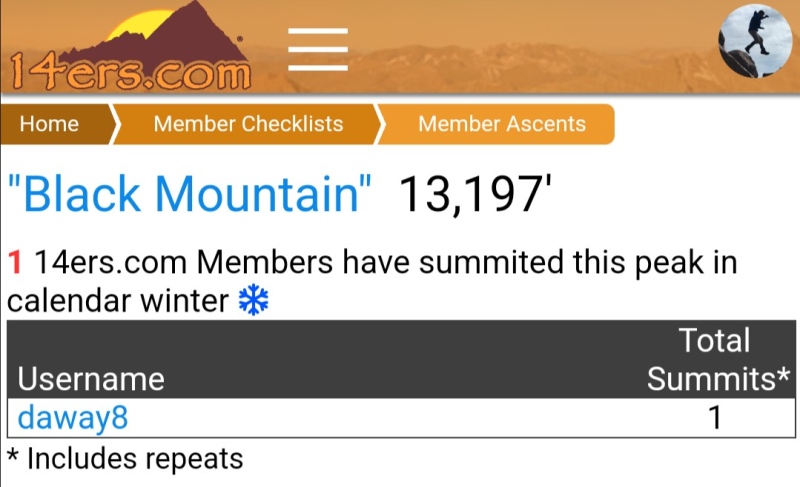
Task: Click daway8's total summits value
Action: point(715,418)
